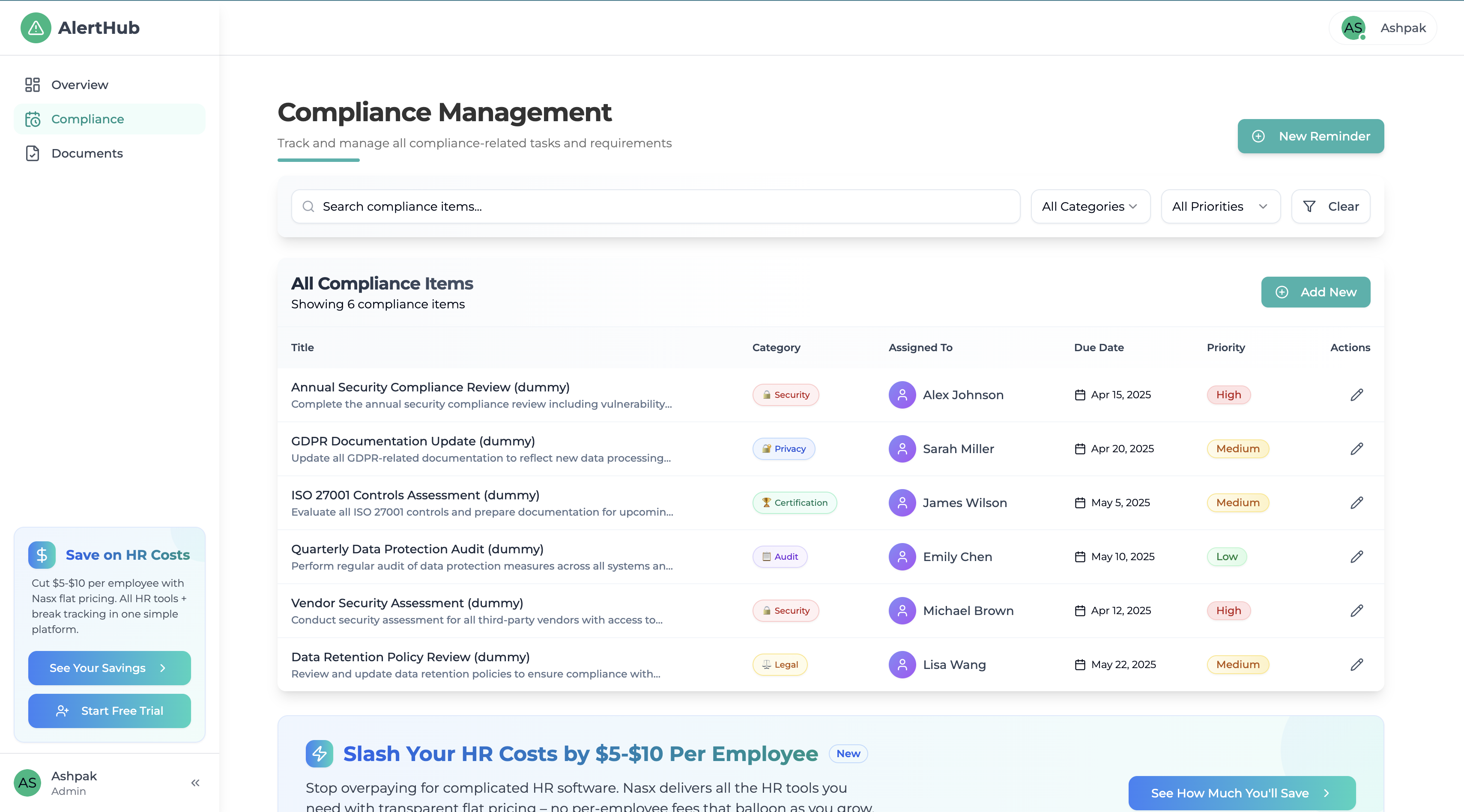Screen dimensions: 1464x812
Task: Click Medium priority badge for Sarah Miller
Action: coord(1238,449)
